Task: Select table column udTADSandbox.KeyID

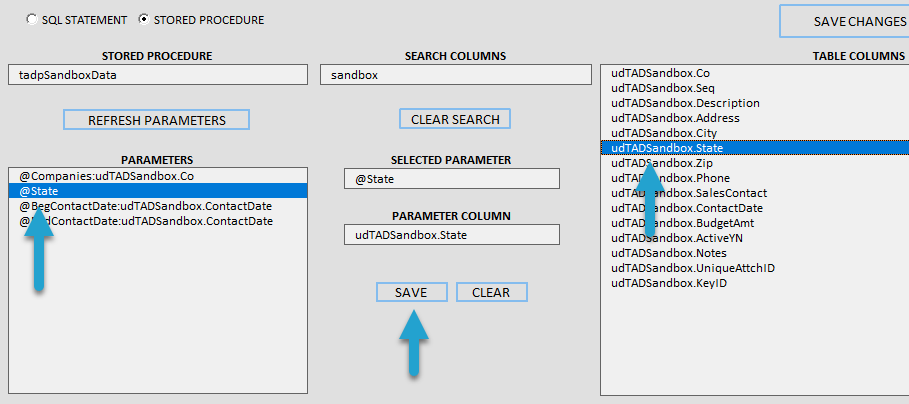Action: point(755,283)
